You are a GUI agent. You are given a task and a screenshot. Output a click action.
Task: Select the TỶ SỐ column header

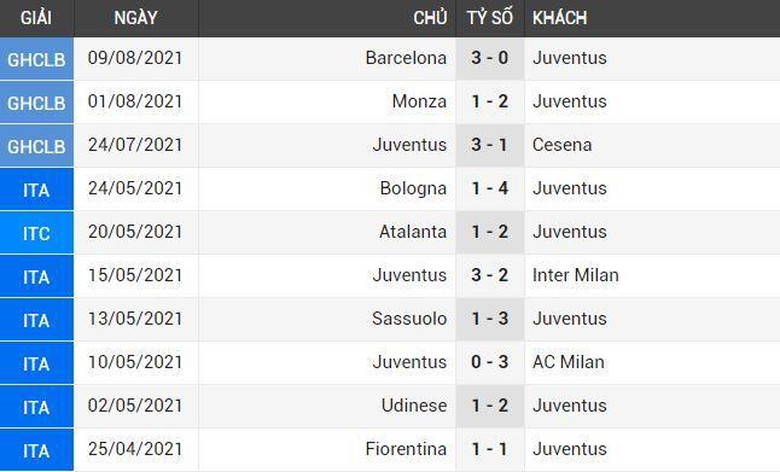490,18
